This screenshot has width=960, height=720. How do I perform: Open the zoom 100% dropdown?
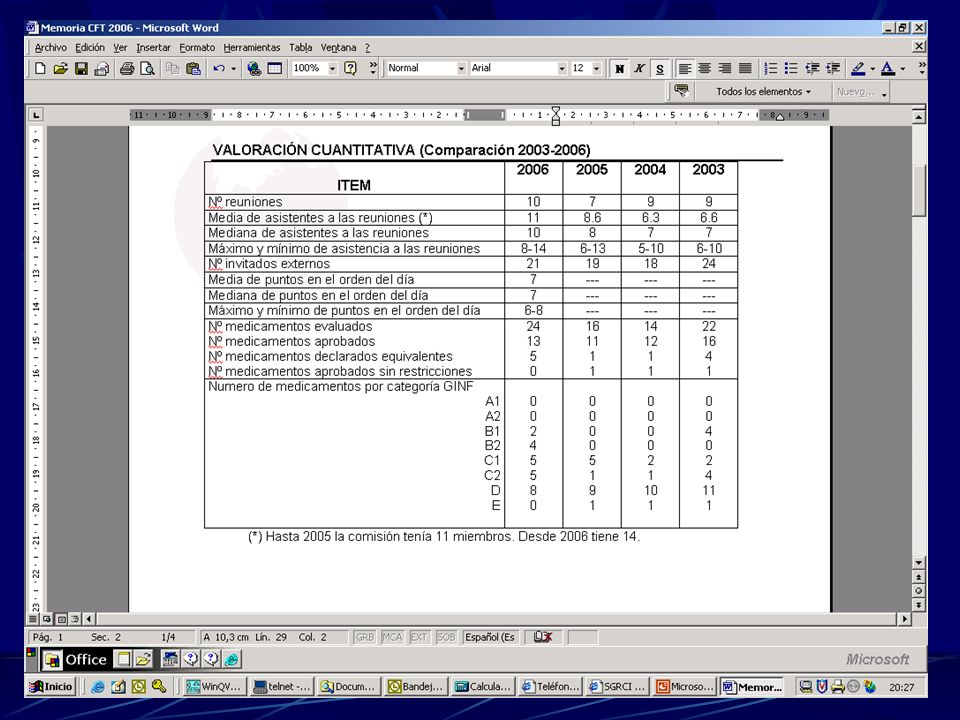[x=332, y=69]
